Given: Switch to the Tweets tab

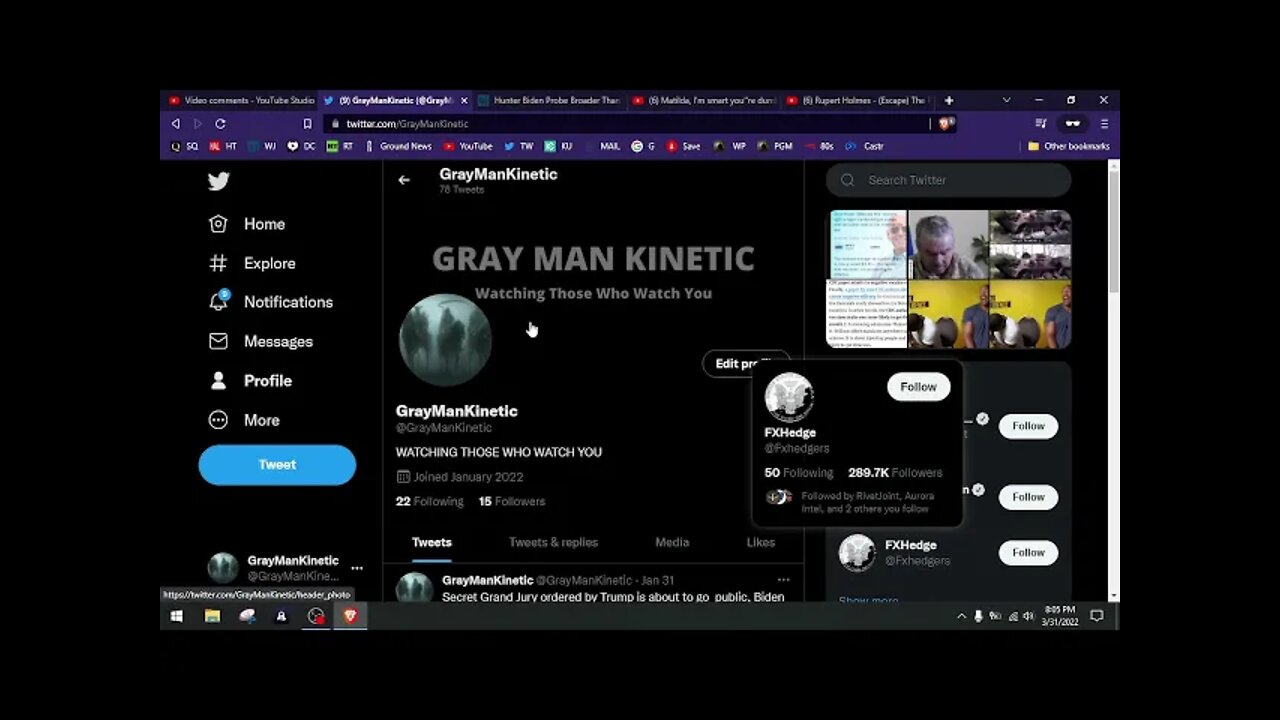Looking at the screenshot, I should click(x=432, y=542).
